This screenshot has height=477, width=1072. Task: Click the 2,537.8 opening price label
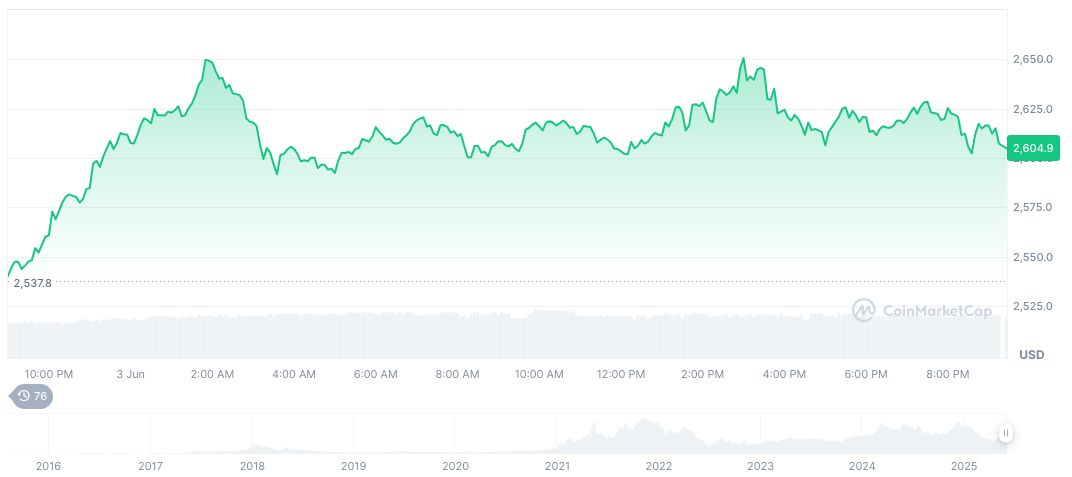point(32,283)
